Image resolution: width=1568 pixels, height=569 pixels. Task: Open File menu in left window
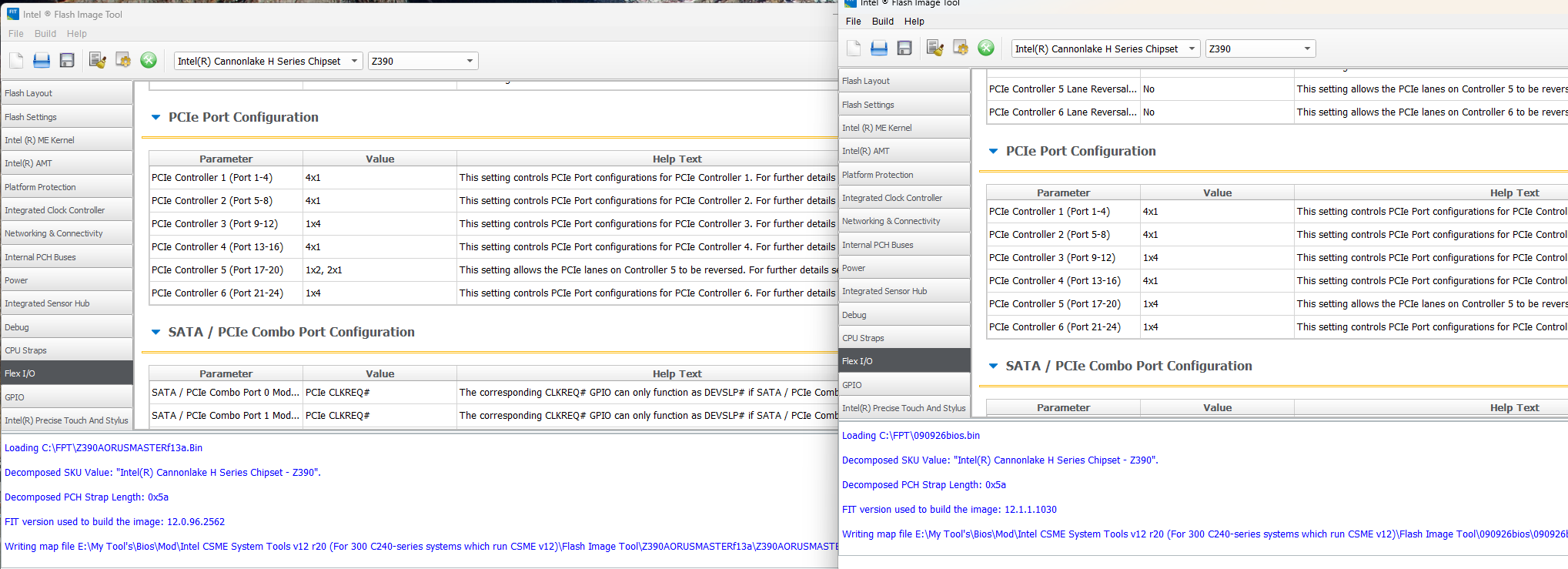(16, 34)
